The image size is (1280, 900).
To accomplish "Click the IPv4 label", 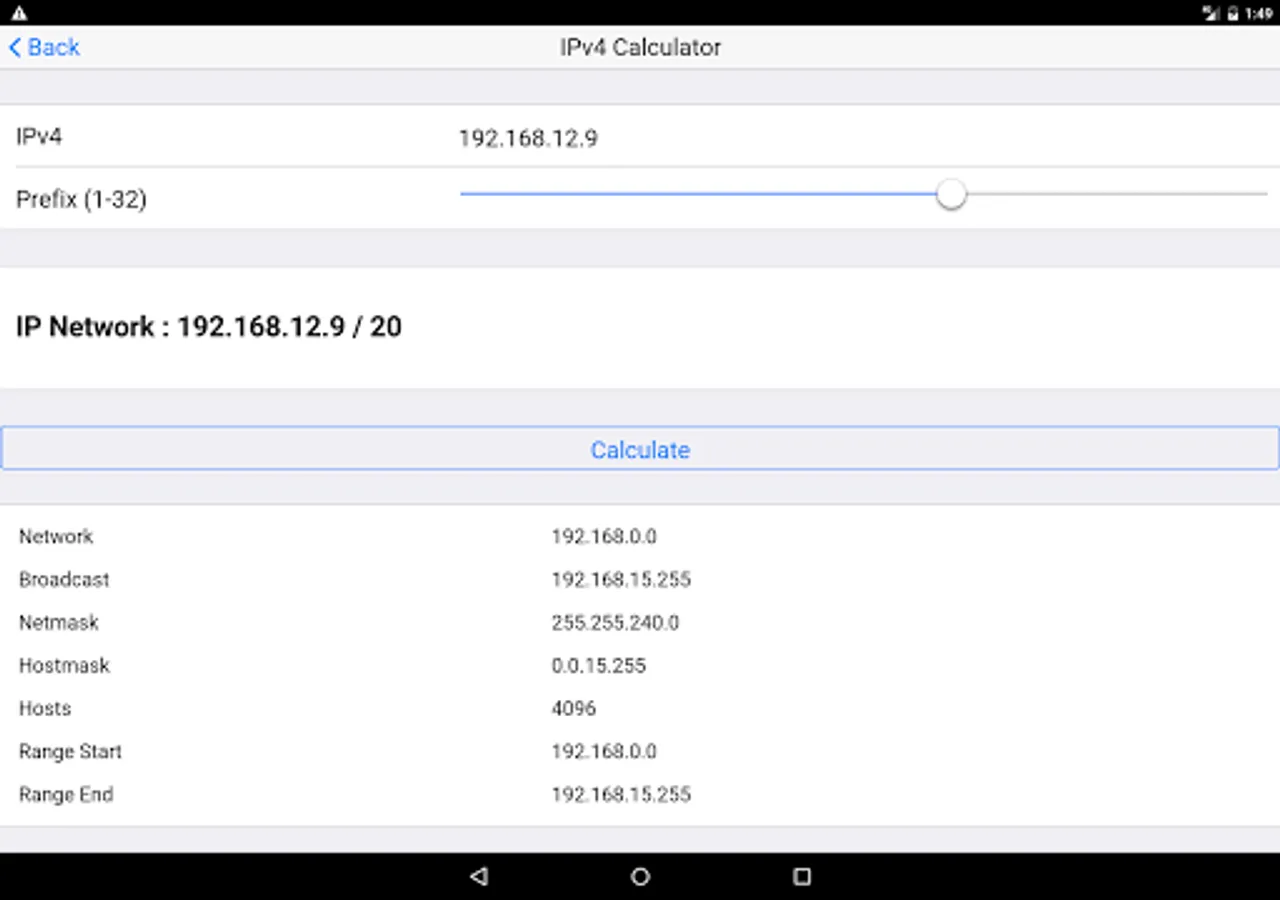I will click(39, 137).
